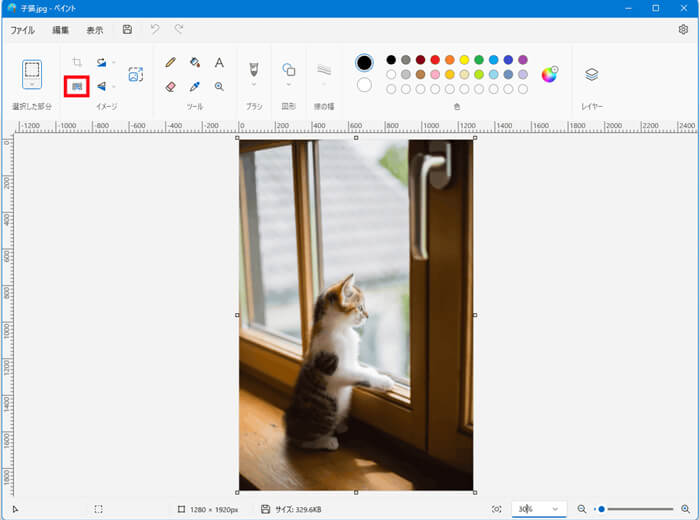Open the 表示 menu
Screen dimensions: 700x520
tap(93, 30)
